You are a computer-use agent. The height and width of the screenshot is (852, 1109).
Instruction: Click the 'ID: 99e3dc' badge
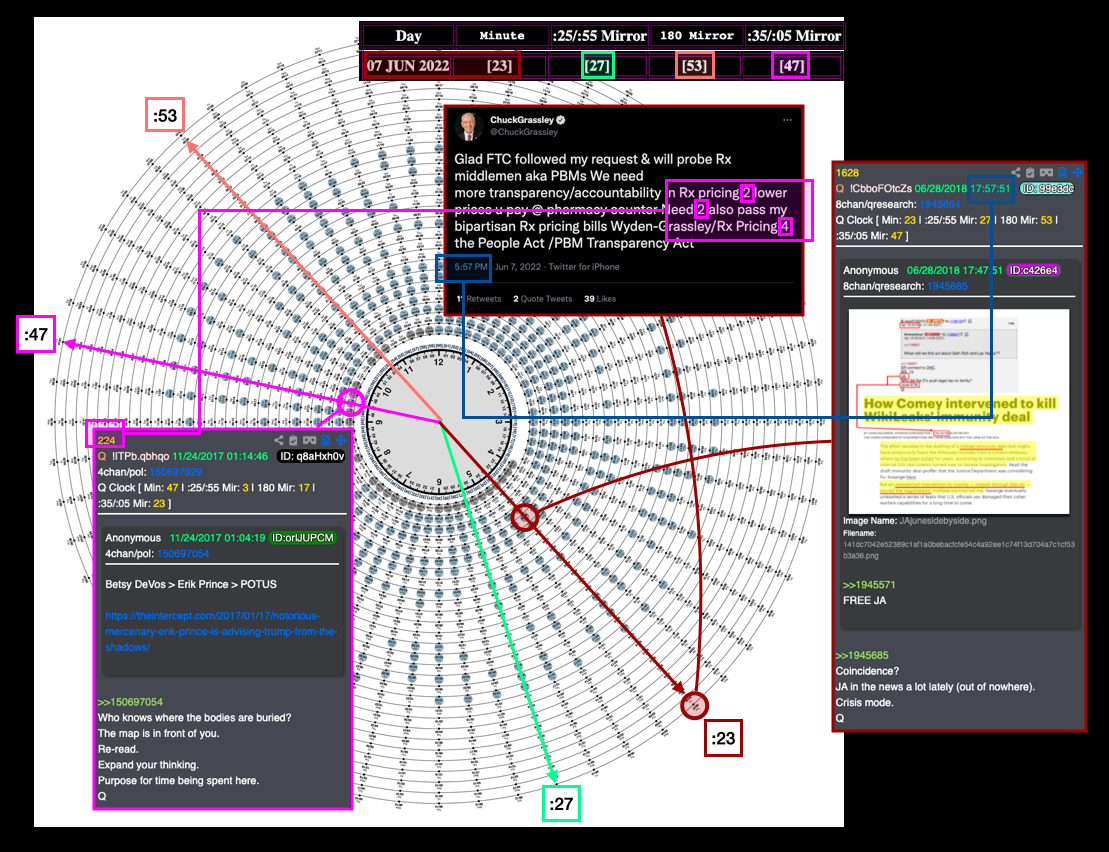click(1047, 189)
